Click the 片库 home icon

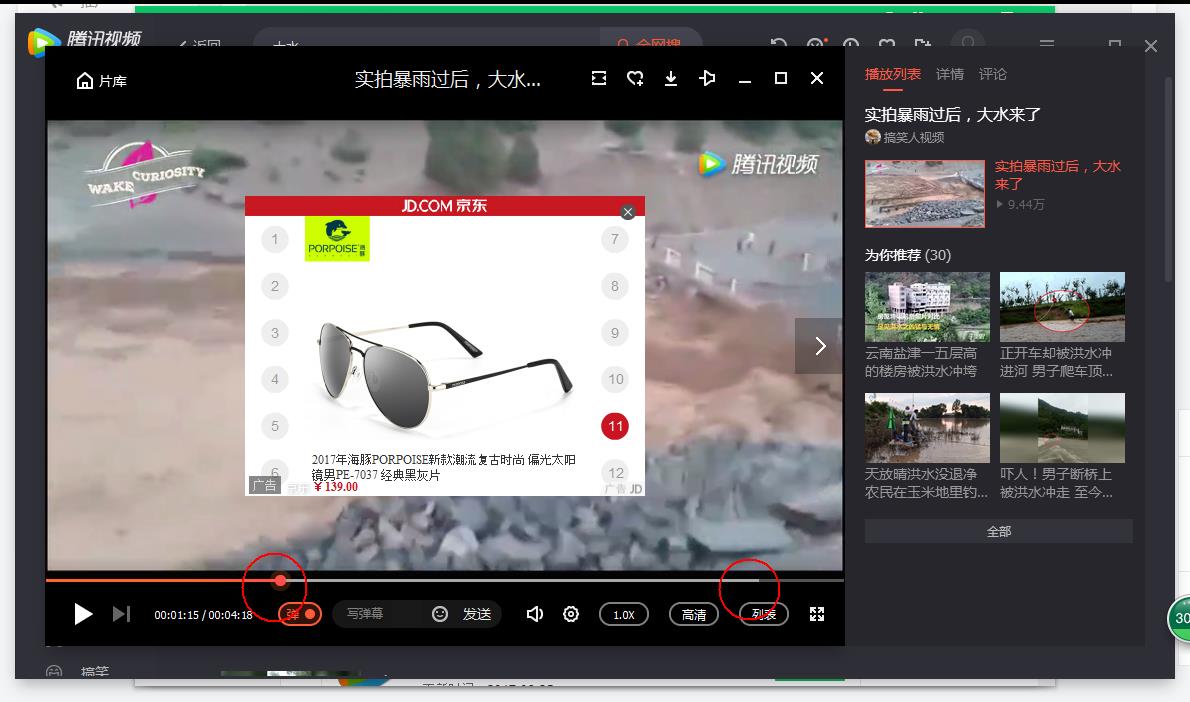86,78
